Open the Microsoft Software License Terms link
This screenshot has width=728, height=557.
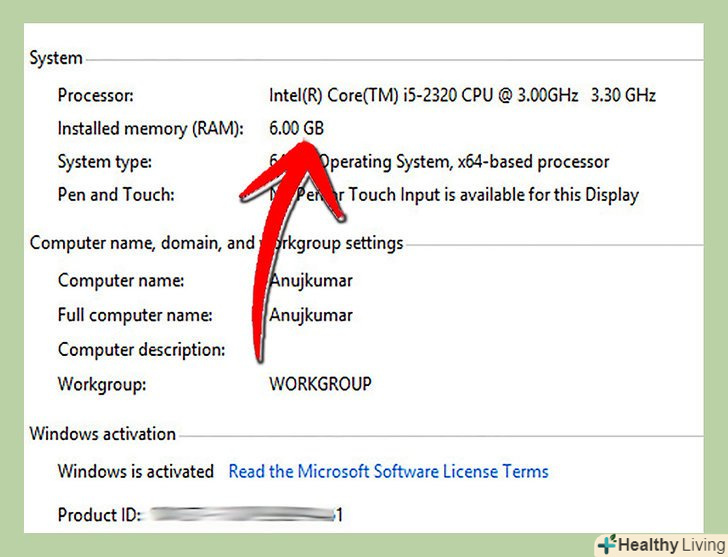[x=389, y=472]
